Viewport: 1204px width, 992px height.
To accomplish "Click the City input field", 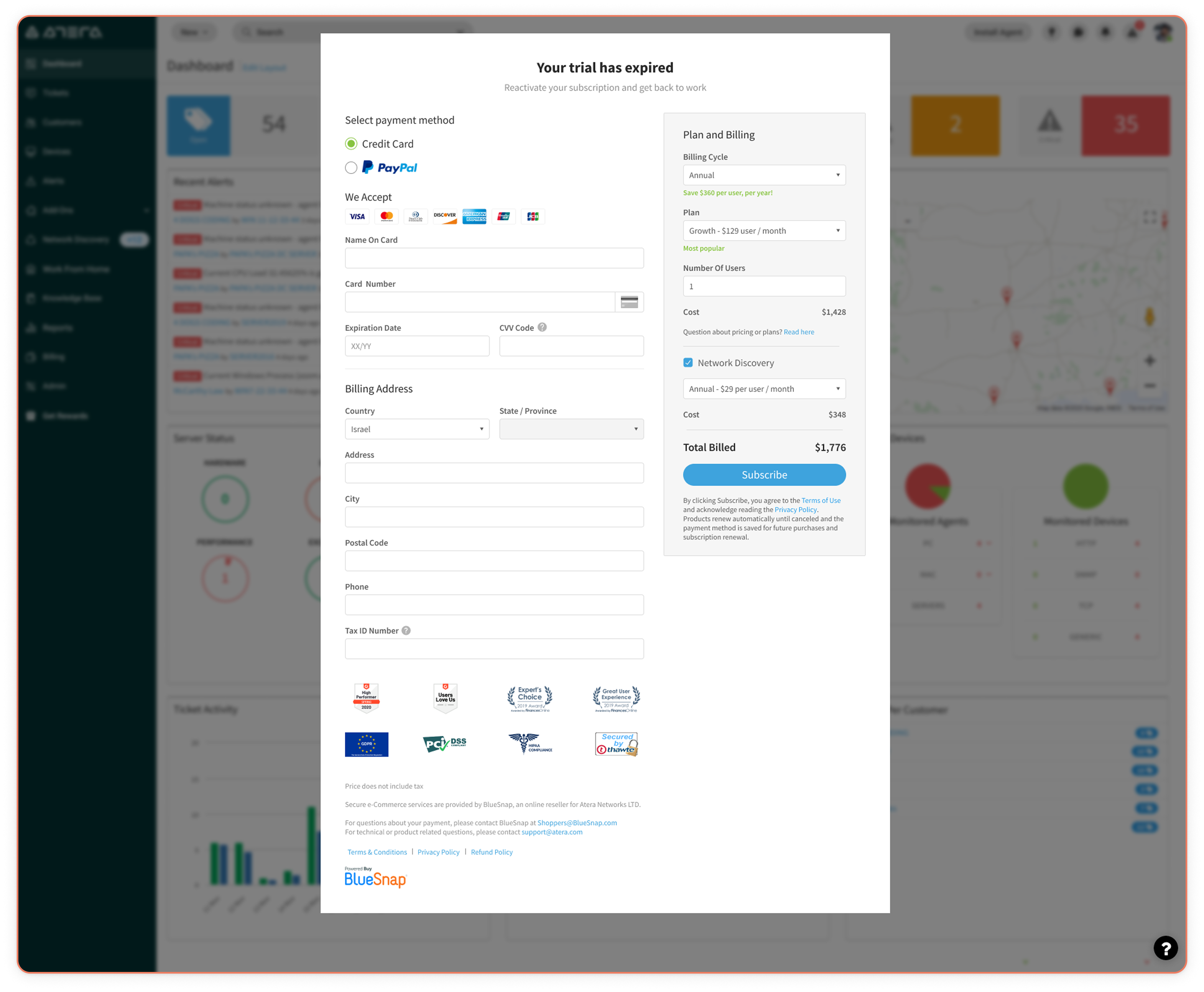I will coord(494,517).
